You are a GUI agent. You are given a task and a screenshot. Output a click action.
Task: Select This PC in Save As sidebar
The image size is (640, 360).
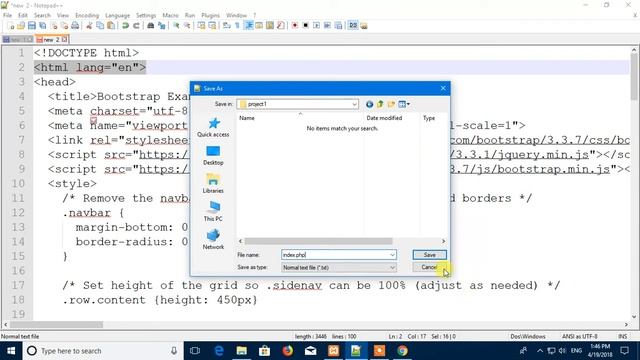[x=213, y=212]
